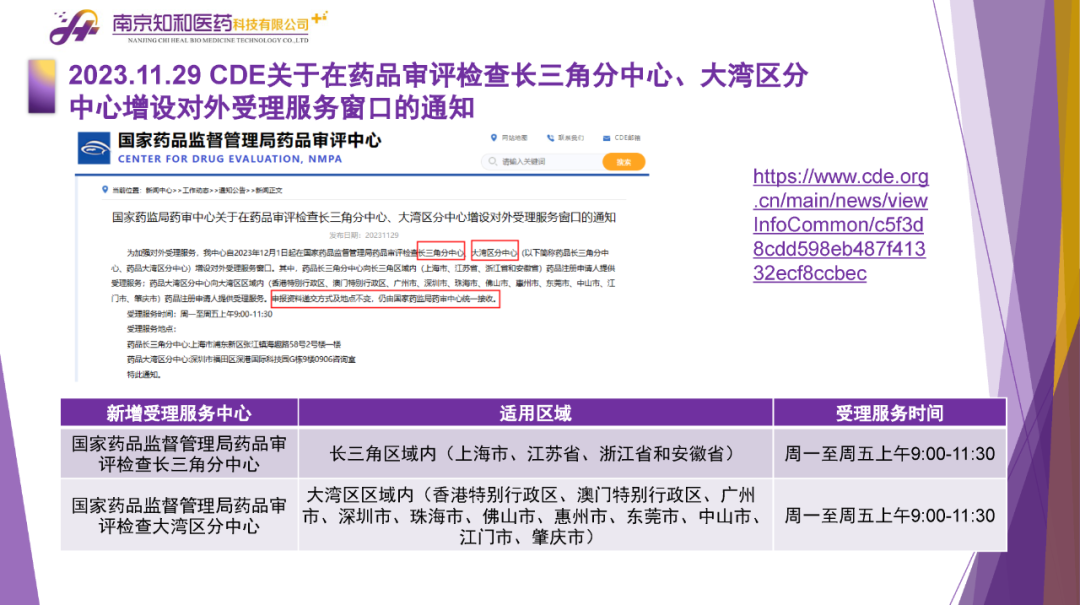Select the 新增受理服务中心 table header
Screen dimensions: 1080x605
tap(179, 413)
